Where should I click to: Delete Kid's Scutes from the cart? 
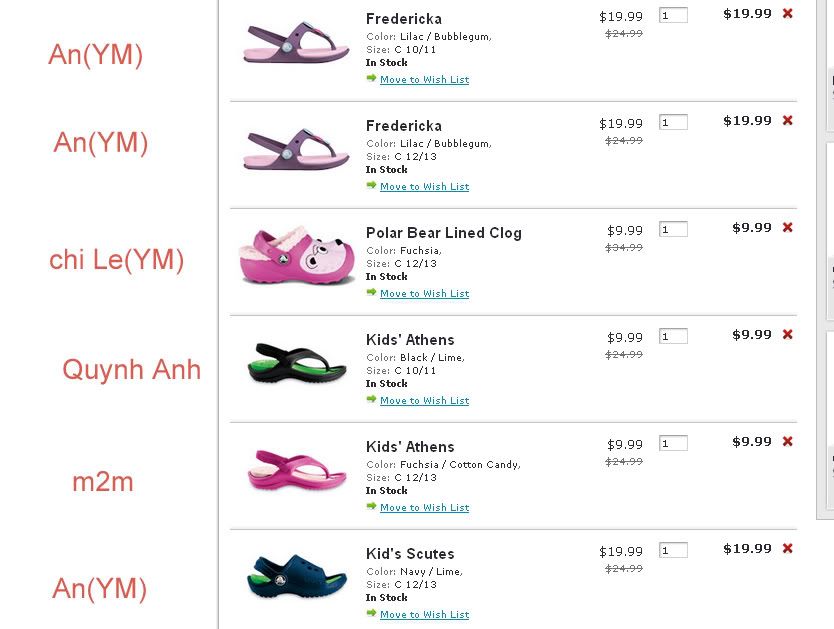pos(788,549)
